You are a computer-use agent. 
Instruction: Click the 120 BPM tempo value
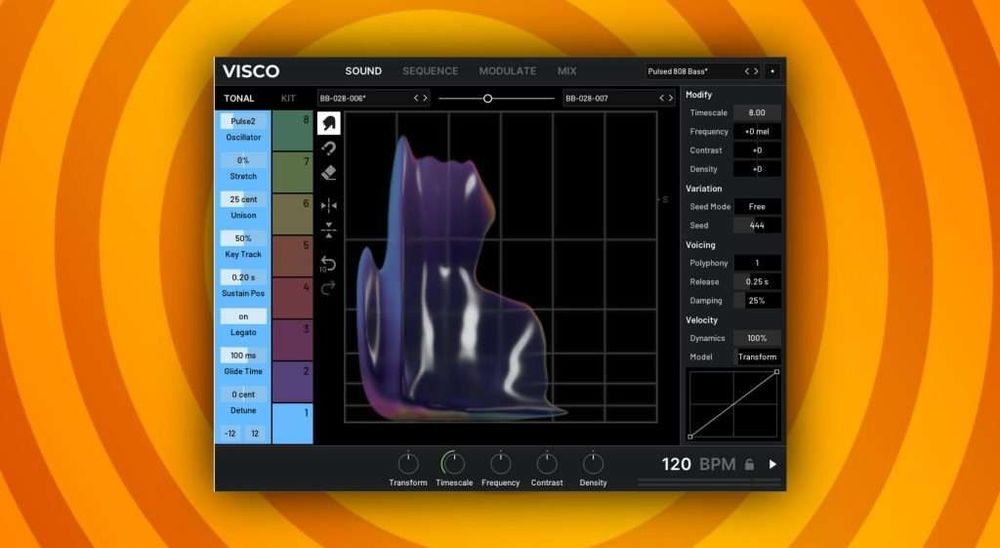[x=676, y=464]
